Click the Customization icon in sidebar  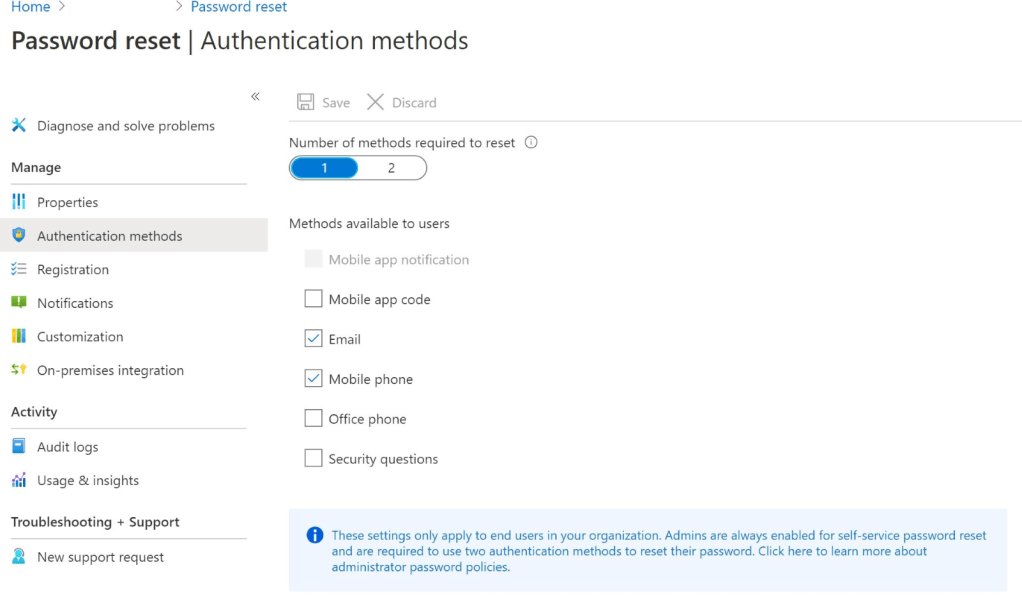click(x=19, y=337)
